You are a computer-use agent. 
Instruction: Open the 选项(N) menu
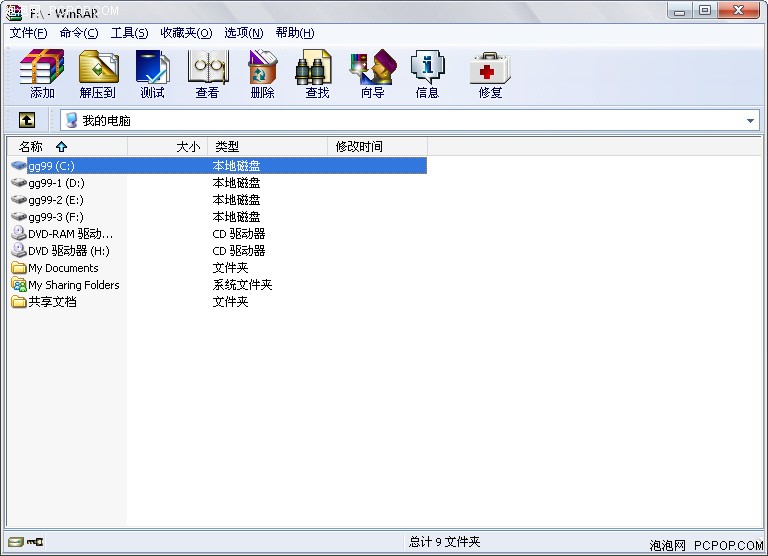pyautogui.click(x=244, y=33)
